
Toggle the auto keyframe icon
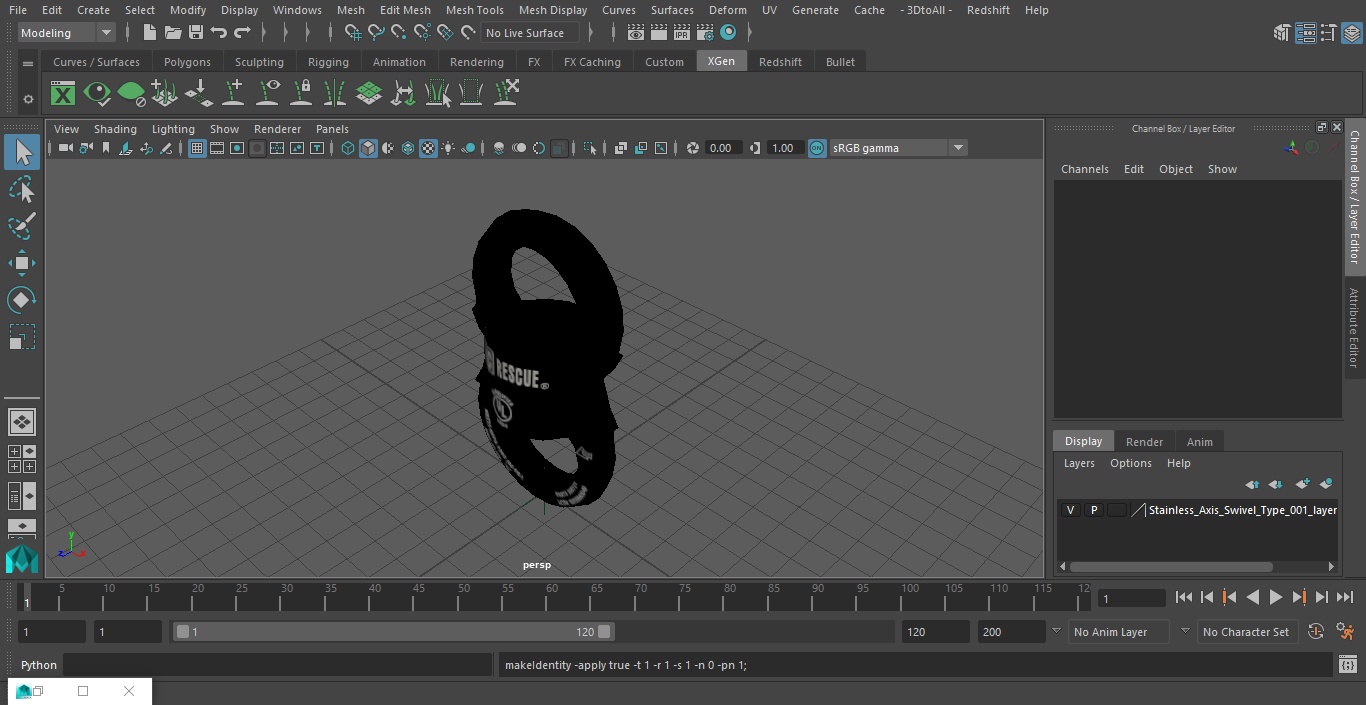click(x=1316, y=632)
